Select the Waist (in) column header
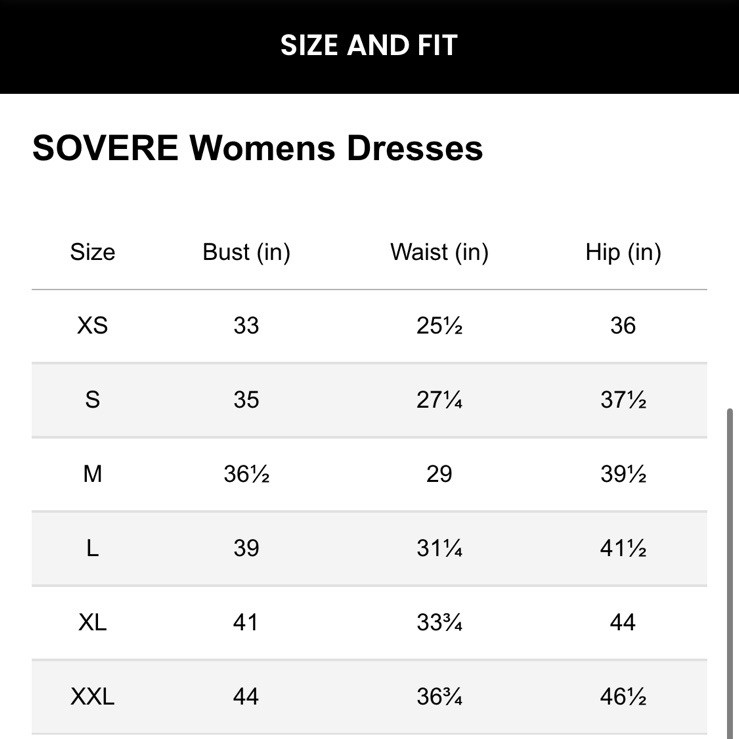 click(x=439, y=253)
